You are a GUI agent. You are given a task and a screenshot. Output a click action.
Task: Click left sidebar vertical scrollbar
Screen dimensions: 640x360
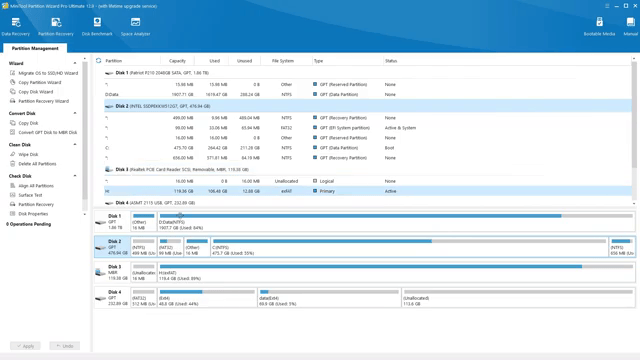[x=85, y=131]
